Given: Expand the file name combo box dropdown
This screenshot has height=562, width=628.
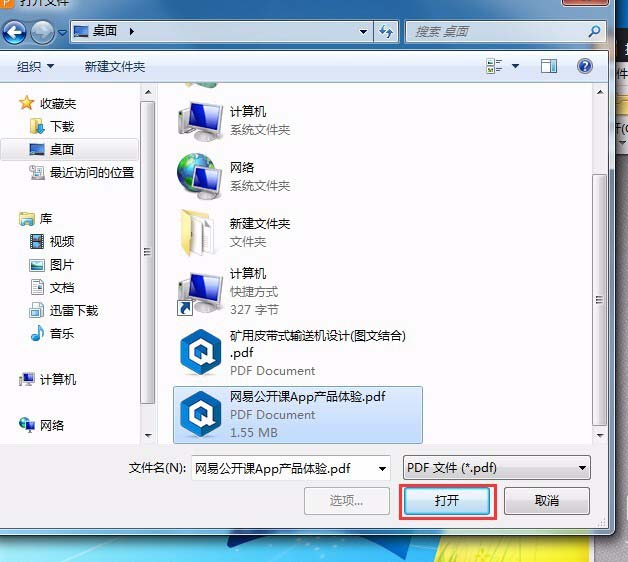Looking at the screenshot, I should [x=381, y=468].
